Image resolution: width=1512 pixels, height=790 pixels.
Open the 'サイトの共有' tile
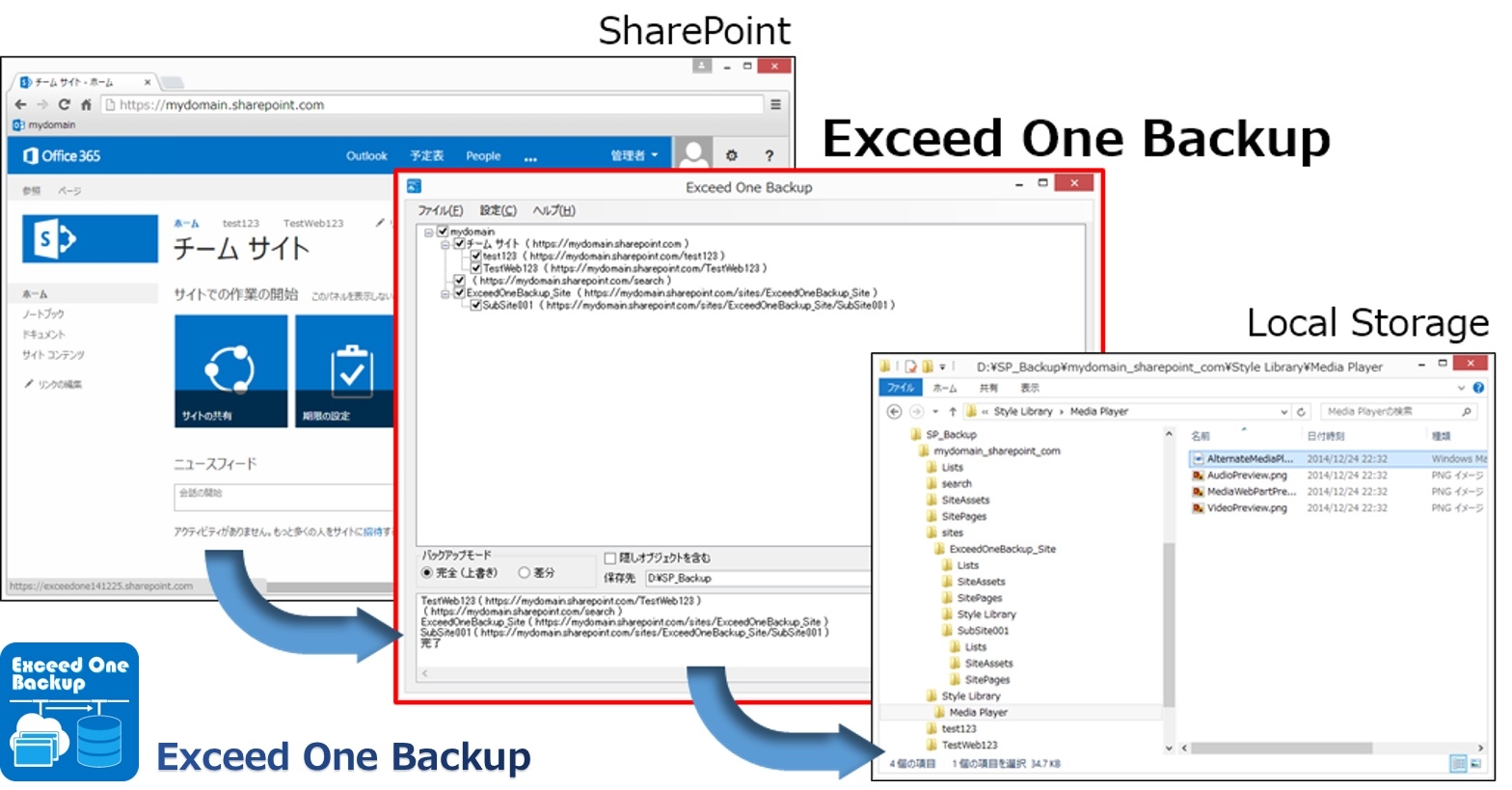coord(231,371)
